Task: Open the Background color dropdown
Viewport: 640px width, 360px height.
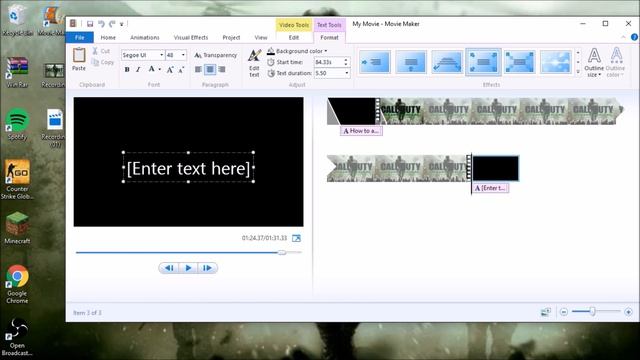Action: [x=297, y=51]
